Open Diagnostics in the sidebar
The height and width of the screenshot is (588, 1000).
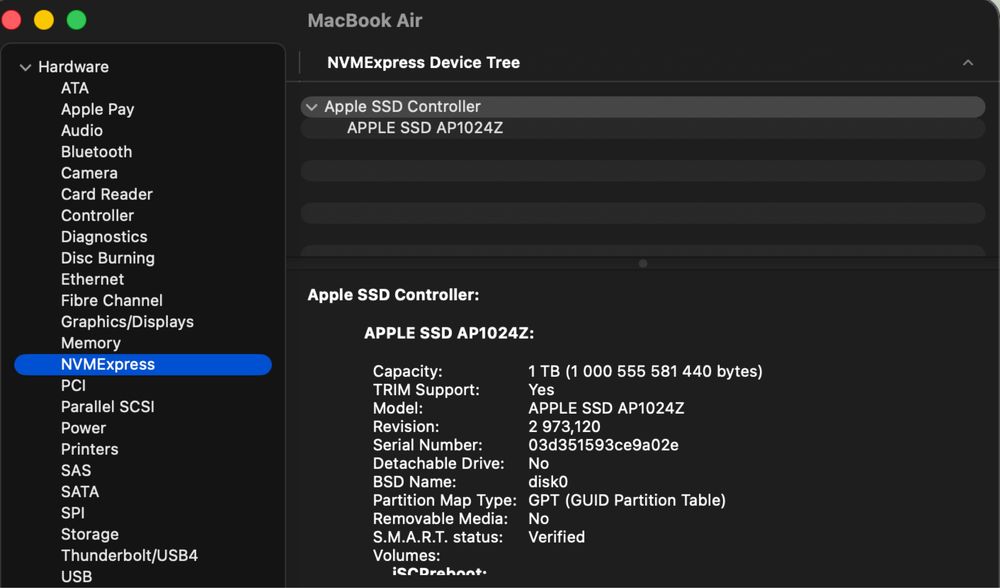[x=104, y=237]
